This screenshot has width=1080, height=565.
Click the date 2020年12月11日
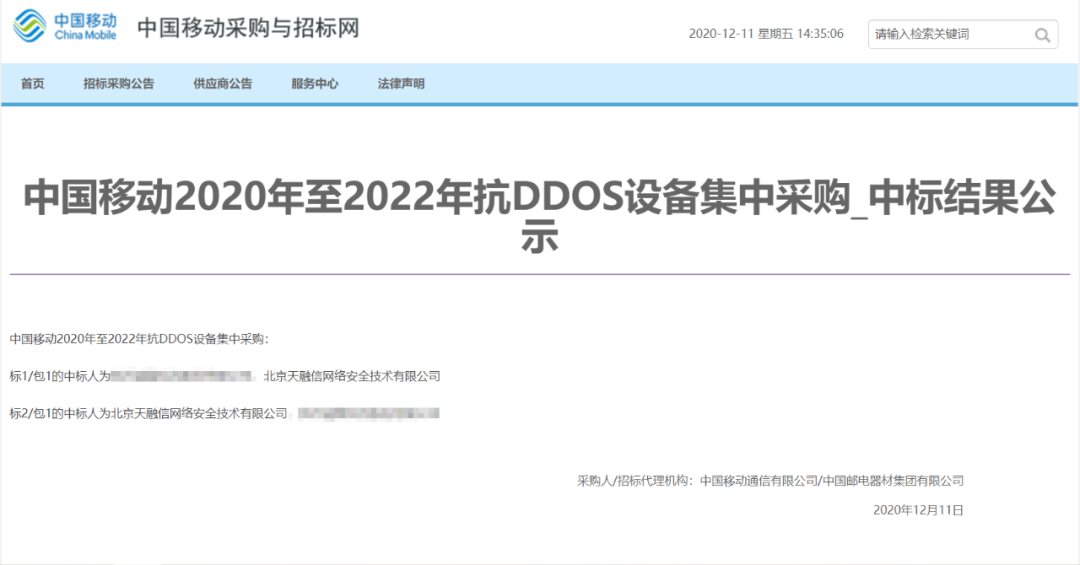[918, 510]
